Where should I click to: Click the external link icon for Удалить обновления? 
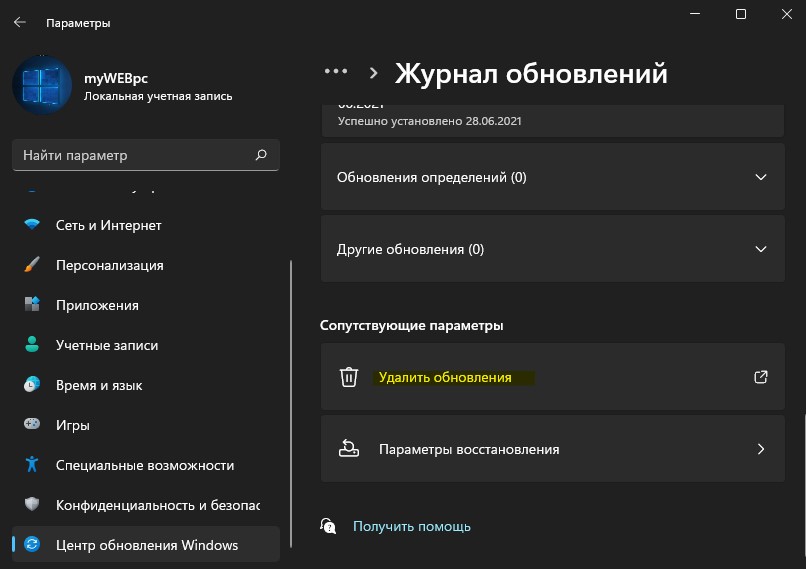pyautogui.click(x=761, y=377)
